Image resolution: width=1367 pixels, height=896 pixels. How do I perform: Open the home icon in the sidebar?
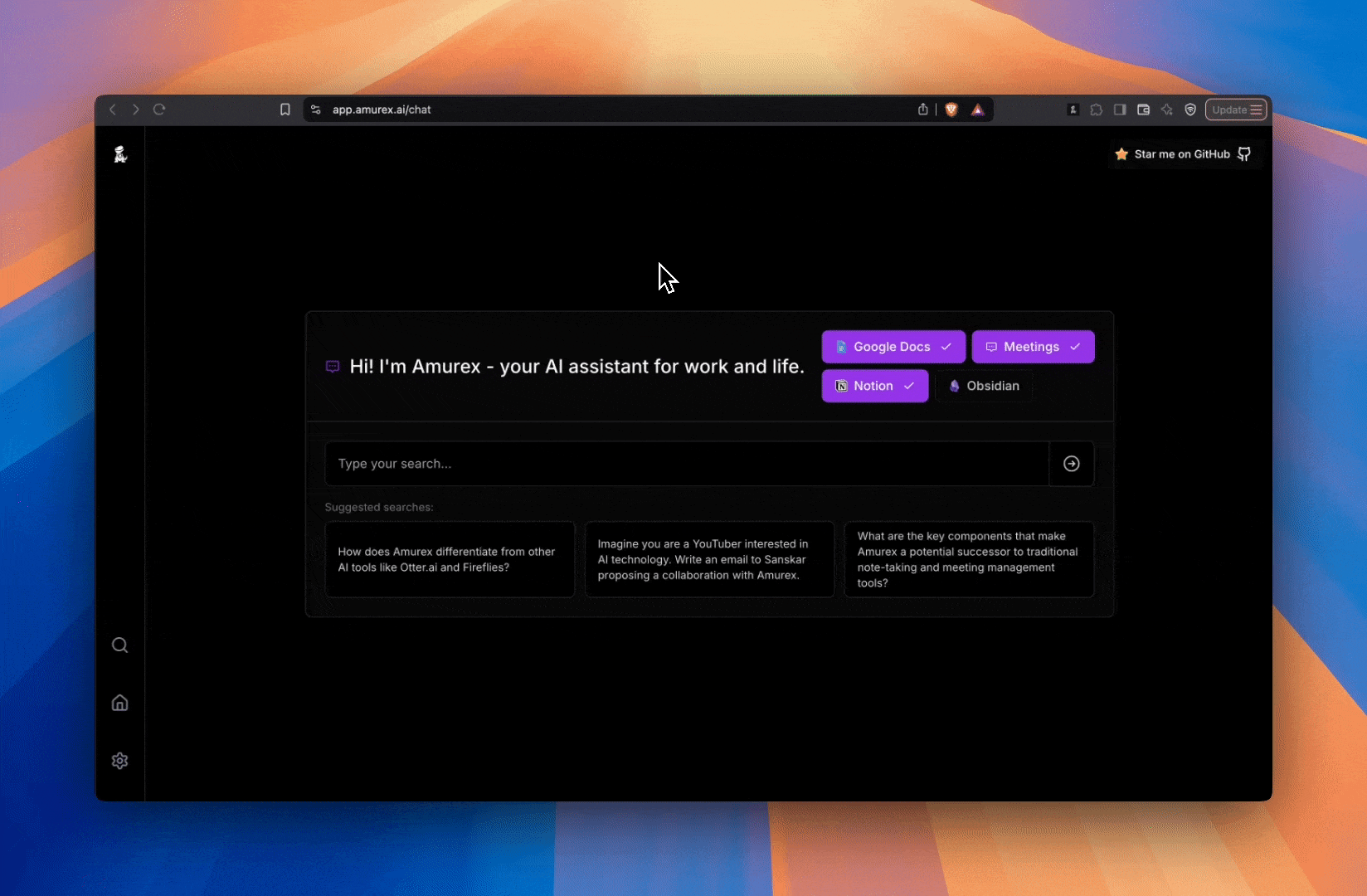point(120,703)
